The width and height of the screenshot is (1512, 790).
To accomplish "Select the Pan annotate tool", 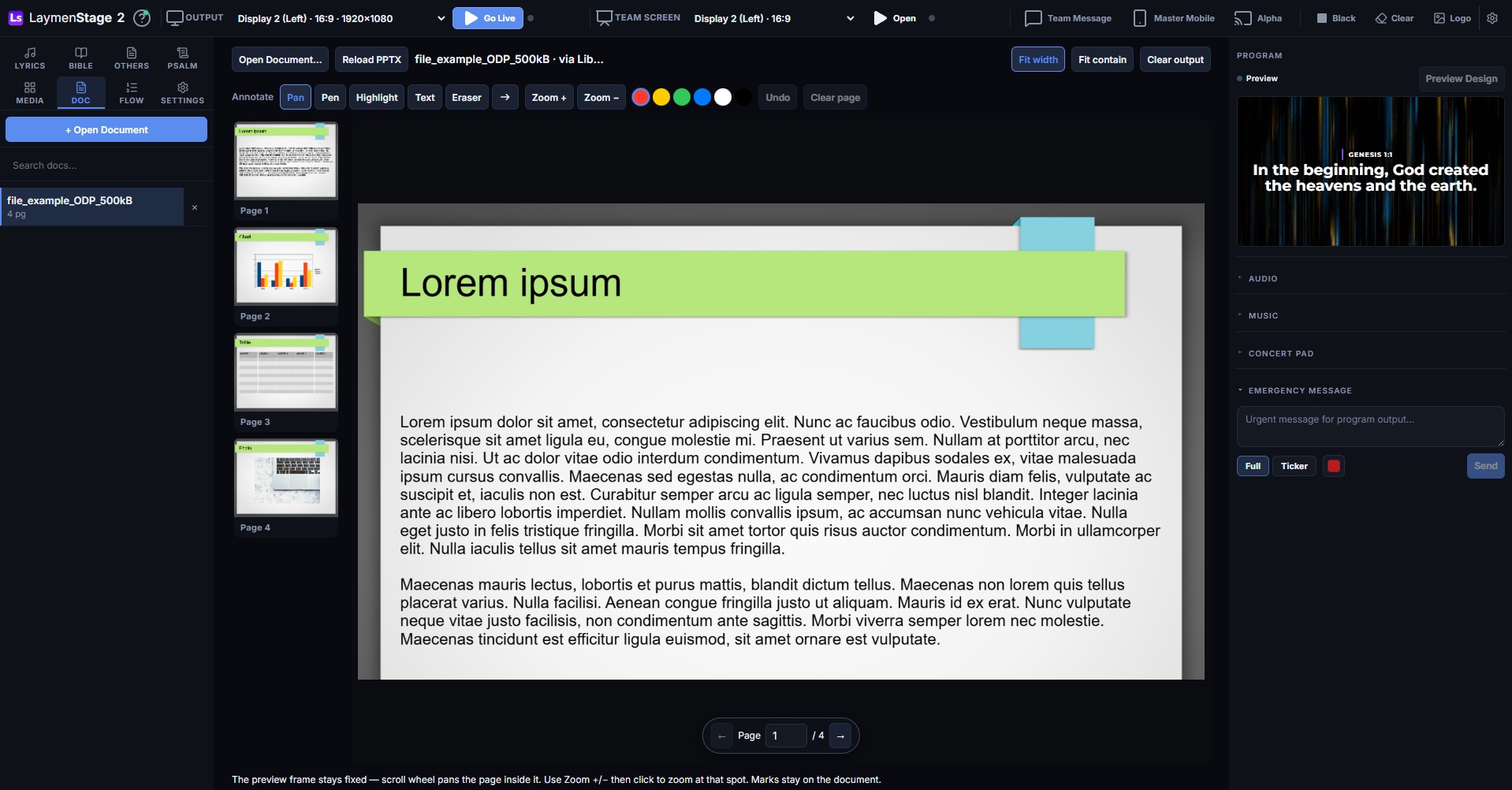I will [x=296, y=97].
